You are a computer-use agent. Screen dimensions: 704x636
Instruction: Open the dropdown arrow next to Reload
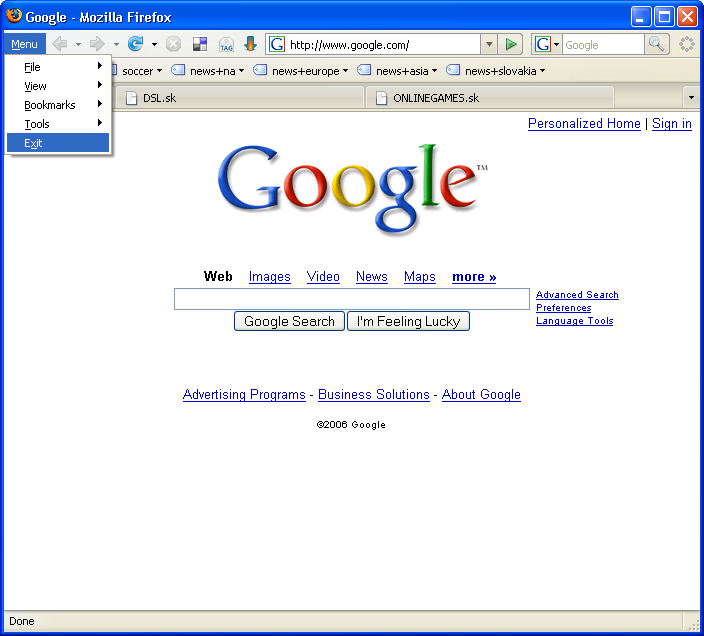154,44
